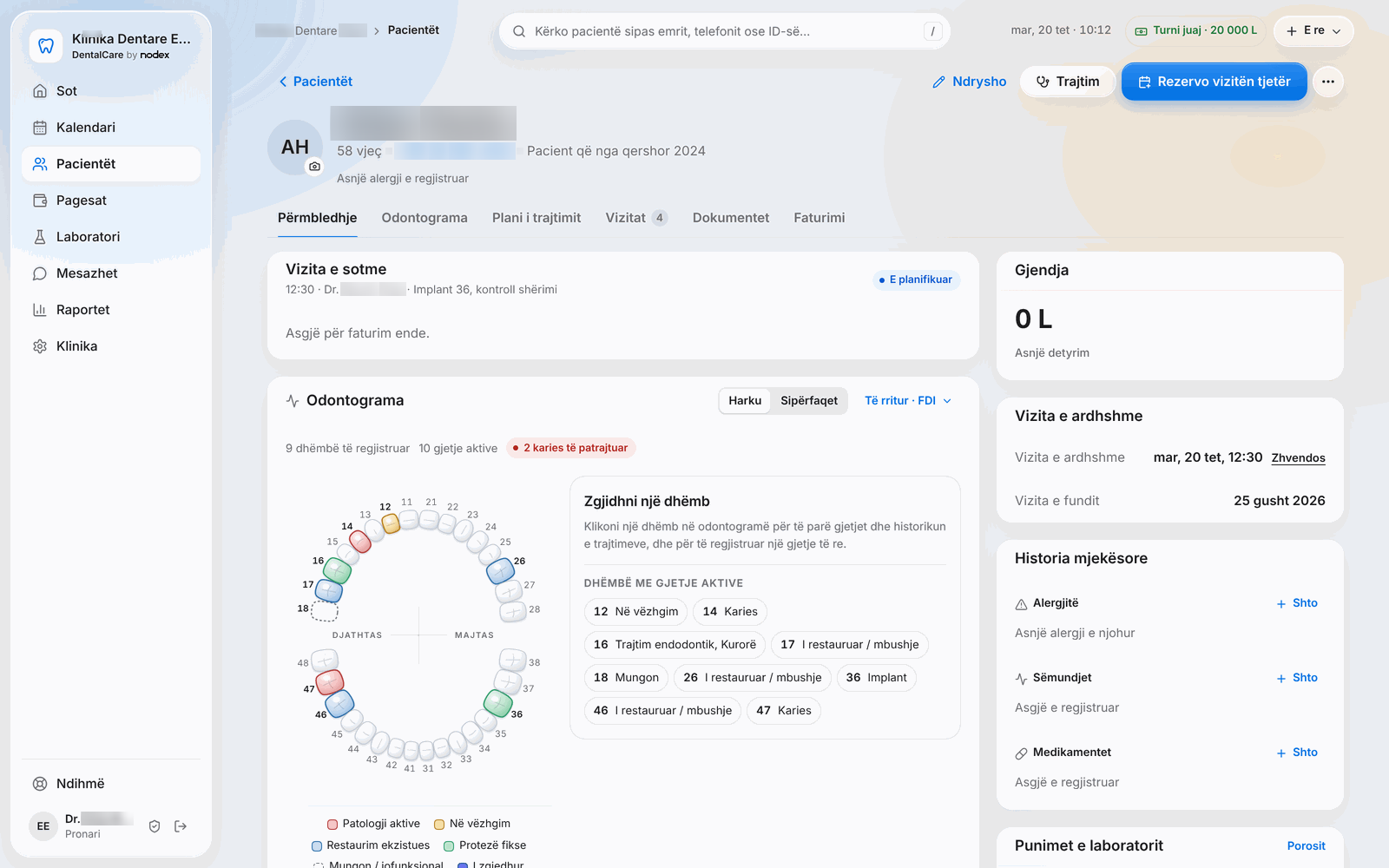The height and width of the screenshot is (868, 1389).
Task: Open the Laboratori section
Action: pyautogui.click(x=111, y=237)
